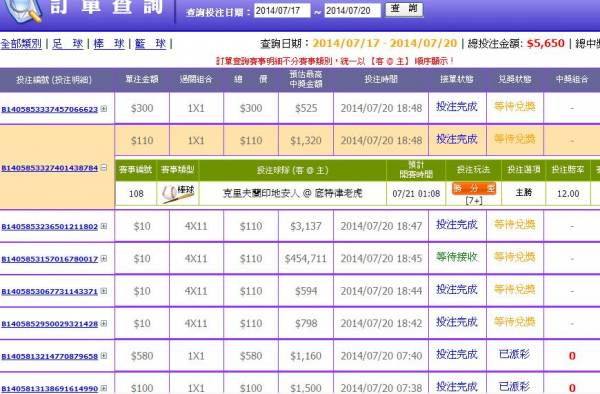Image resolution: width=600 pixels, height=394 pixels.
Task: Click the odds value 12.00
Action: click(568, 194)
